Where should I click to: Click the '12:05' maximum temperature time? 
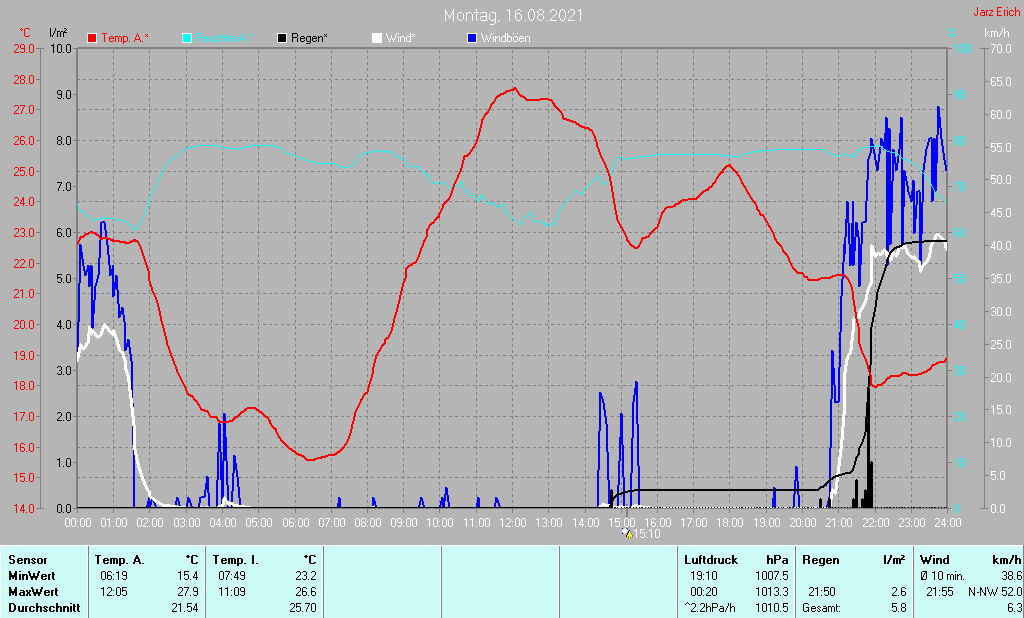click(x=114, y=592)
